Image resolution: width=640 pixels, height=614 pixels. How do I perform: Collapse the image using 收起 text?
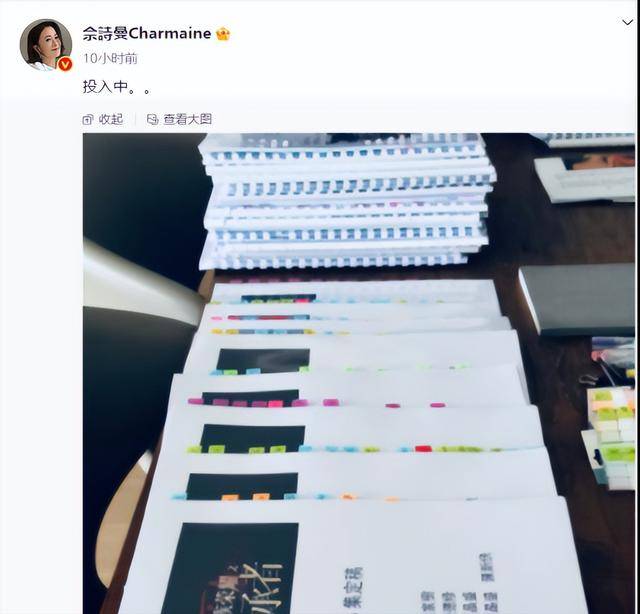[x=111, y=119]
